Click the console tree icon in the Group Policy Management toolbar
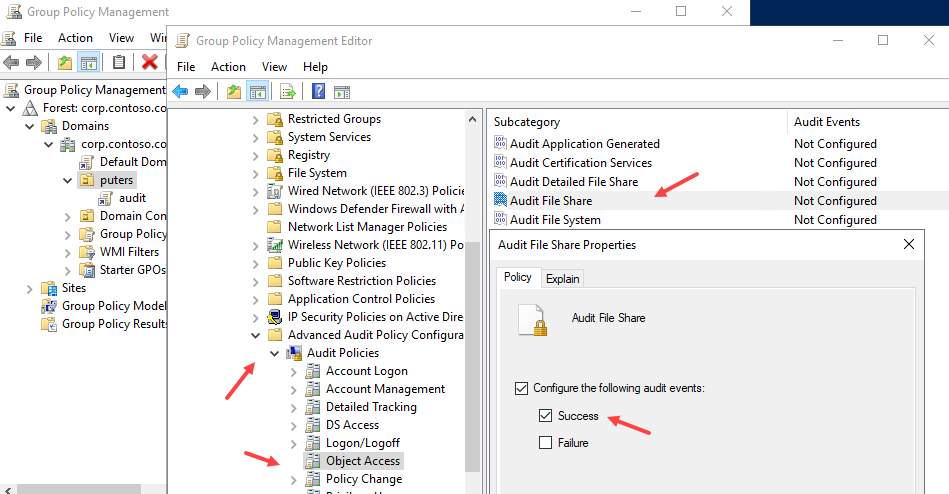This screenshot has width=949, height=494. 89,62
